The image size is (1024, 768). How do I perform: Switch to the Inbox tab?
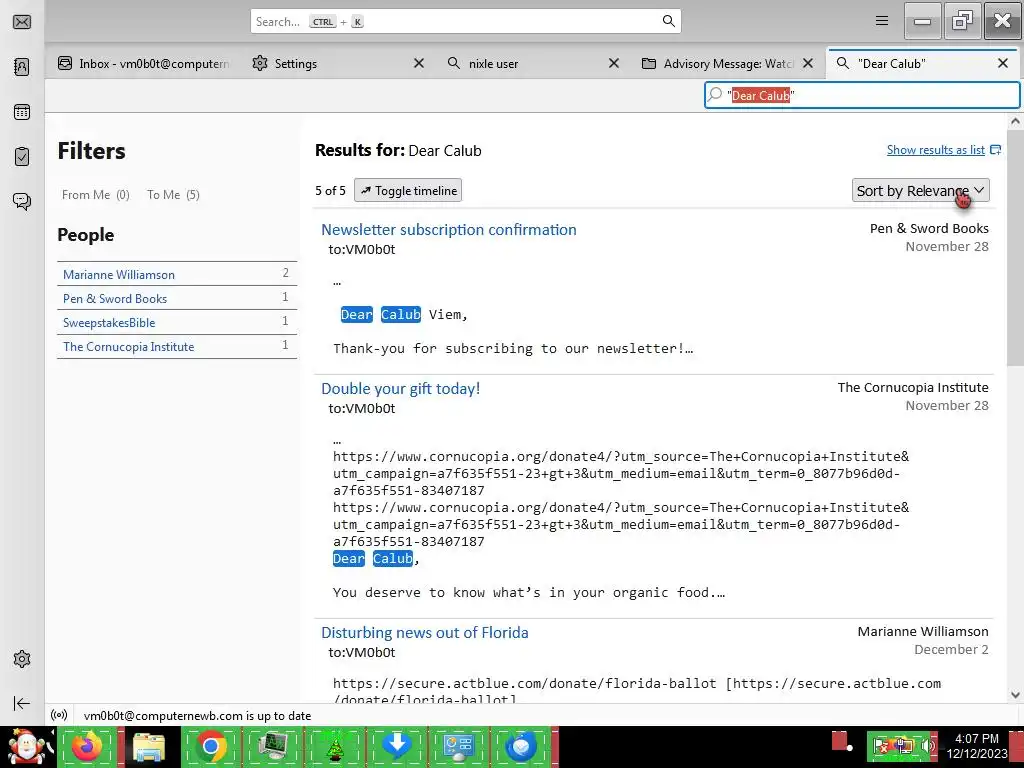pos(144,63)
